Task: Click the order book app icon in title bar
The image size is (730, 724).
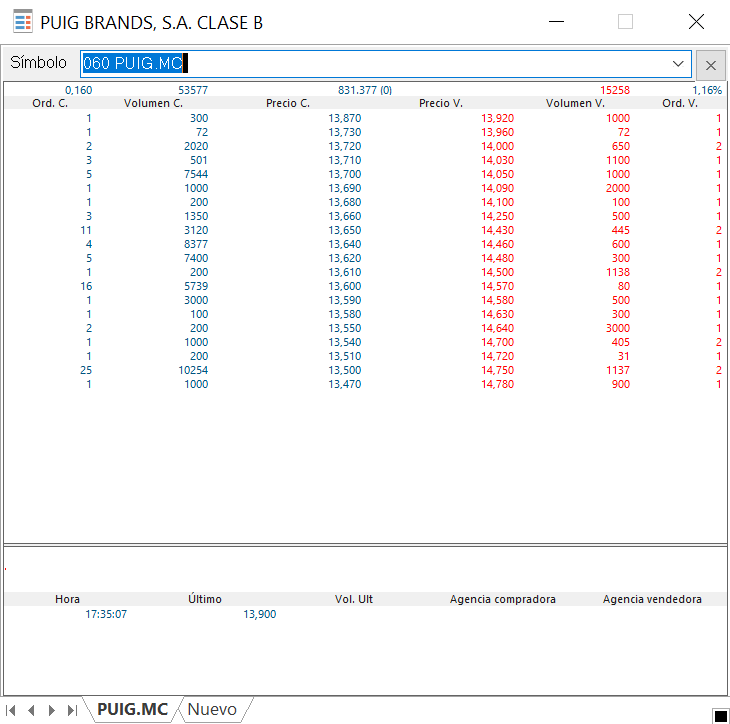Action: click(x=22, y=21)
